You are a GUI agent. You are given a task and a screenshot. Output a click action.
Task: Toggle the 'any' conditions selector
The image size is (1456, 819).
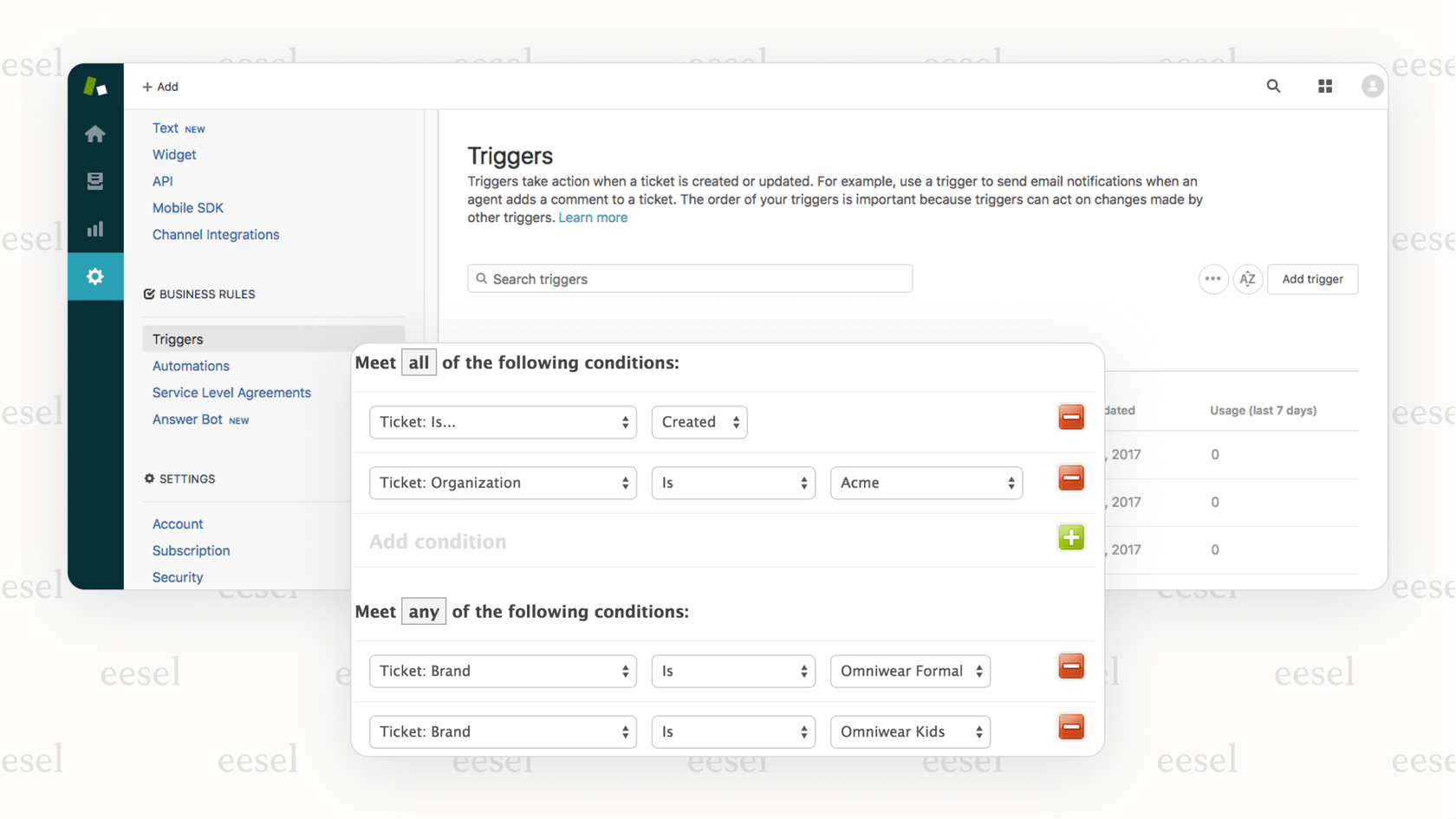tap(424, 611)
